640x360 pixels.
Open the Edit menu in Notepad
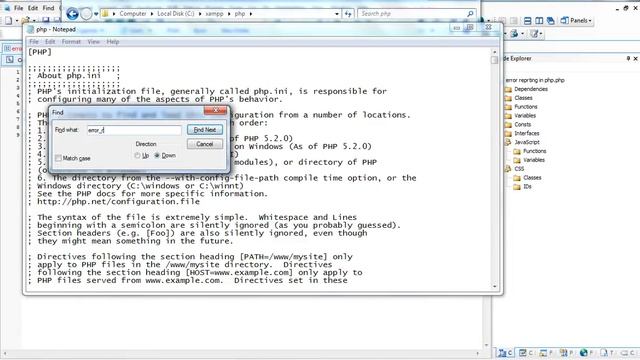[x=50, y=42]
